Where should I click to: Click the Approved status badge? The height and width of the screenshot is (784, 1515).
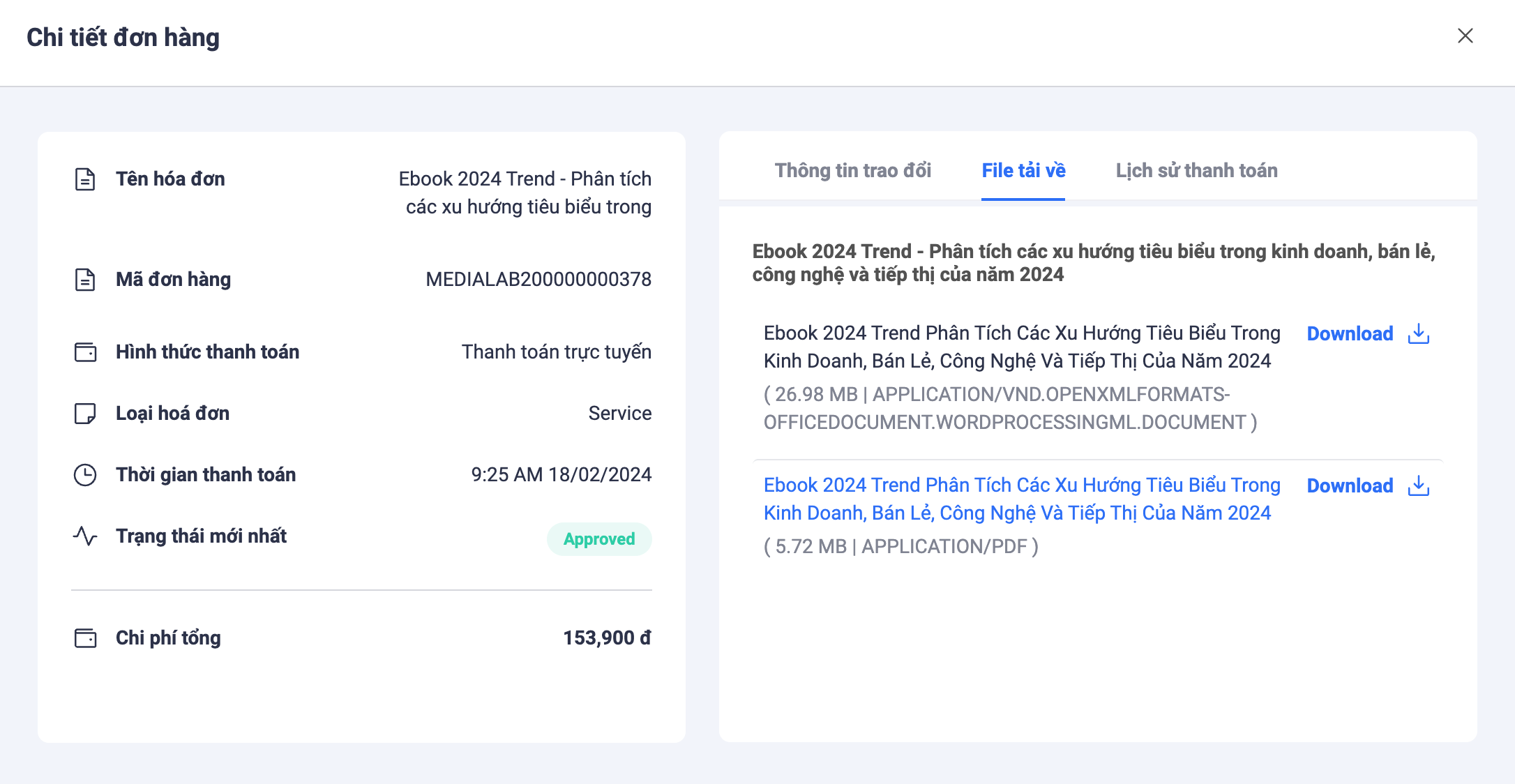[599, 539]
